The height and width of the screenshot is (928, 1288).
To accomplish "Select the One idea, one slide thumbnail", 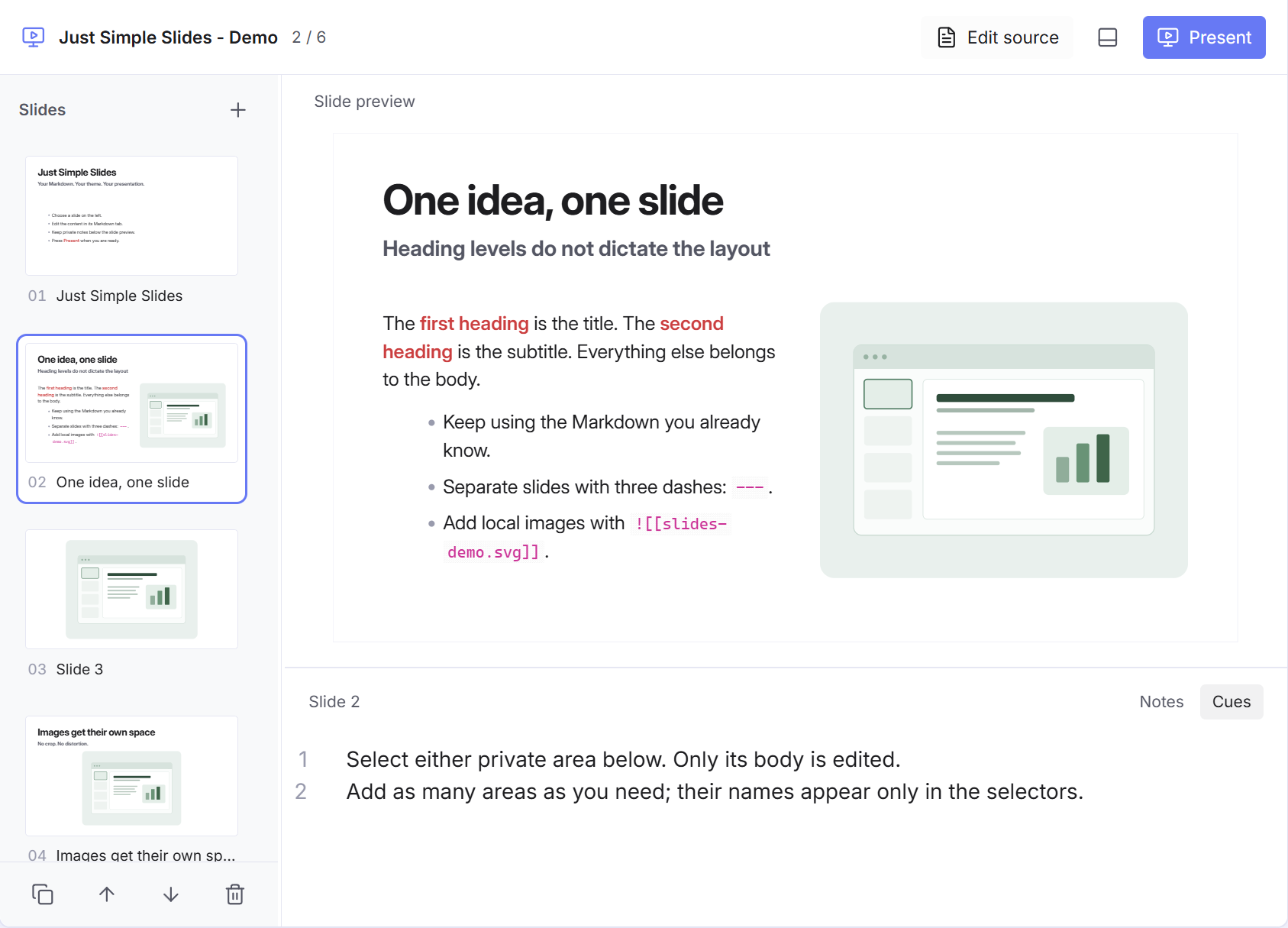I will [x=131, y=403].
